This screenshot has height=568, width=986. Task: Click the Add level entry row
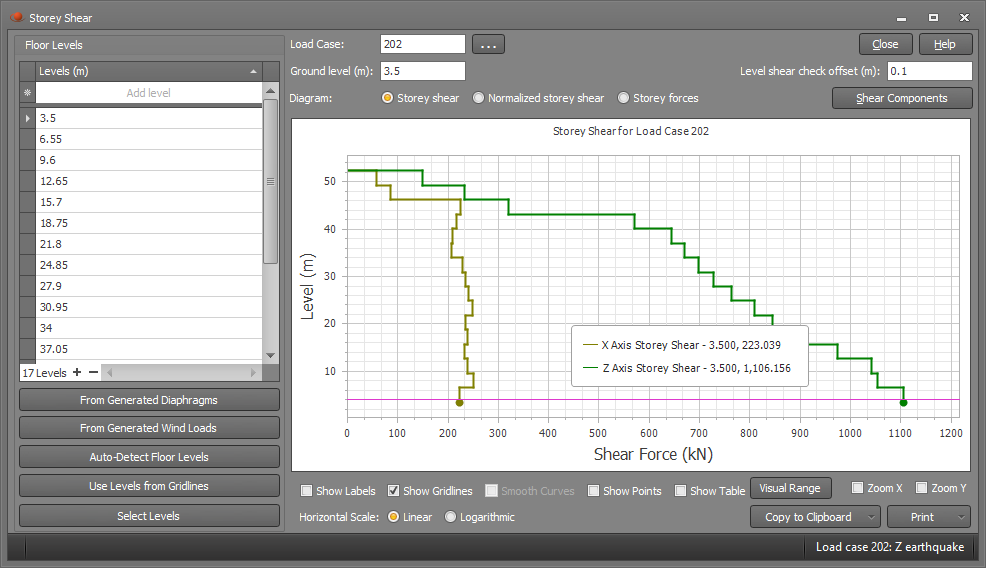[148, 93]
